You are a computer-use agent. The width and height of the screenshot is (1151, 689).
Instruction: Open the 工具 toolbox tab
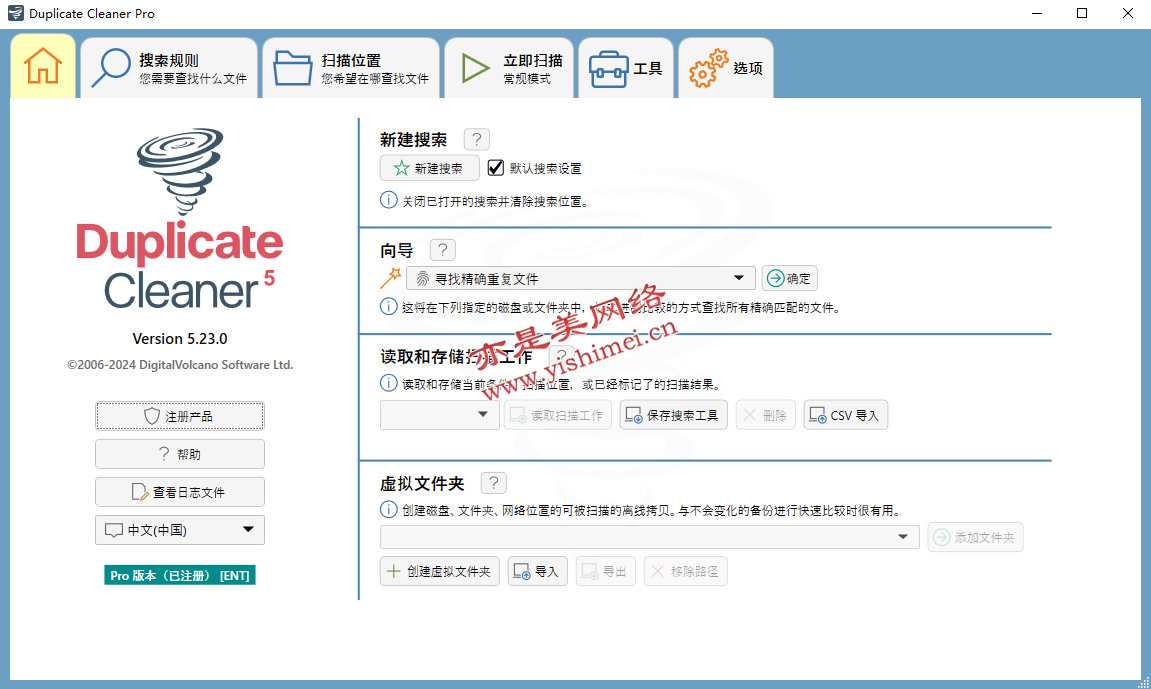[626, 68]
